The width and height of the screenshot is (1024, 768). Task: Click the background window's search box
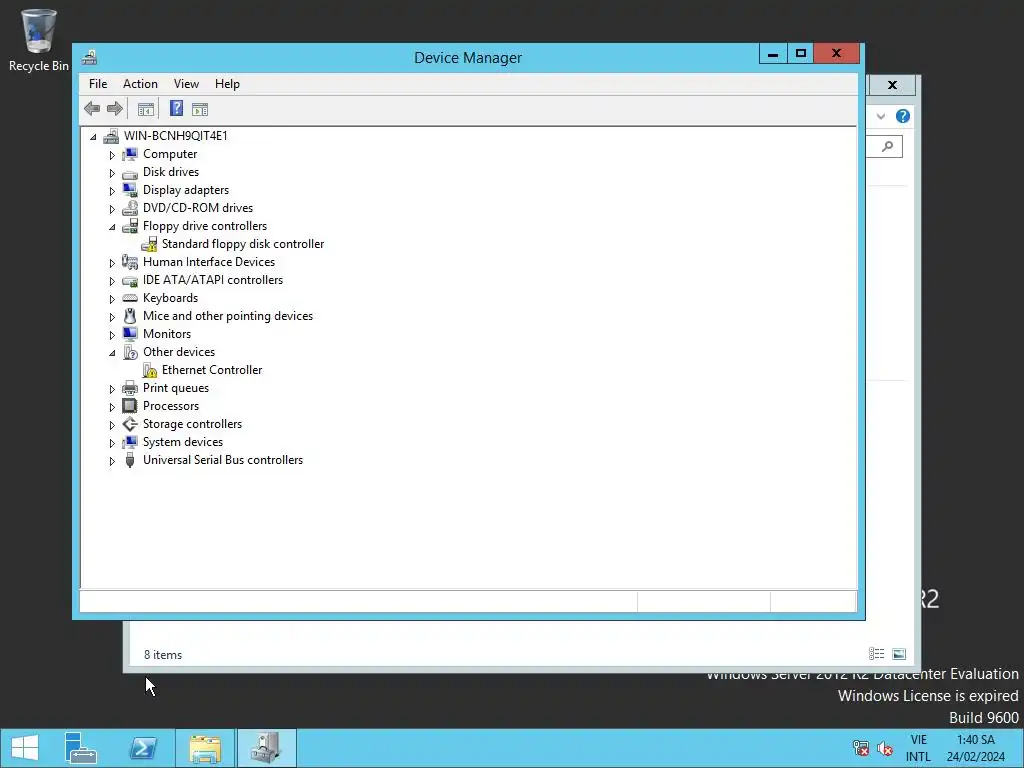point(884,146)
